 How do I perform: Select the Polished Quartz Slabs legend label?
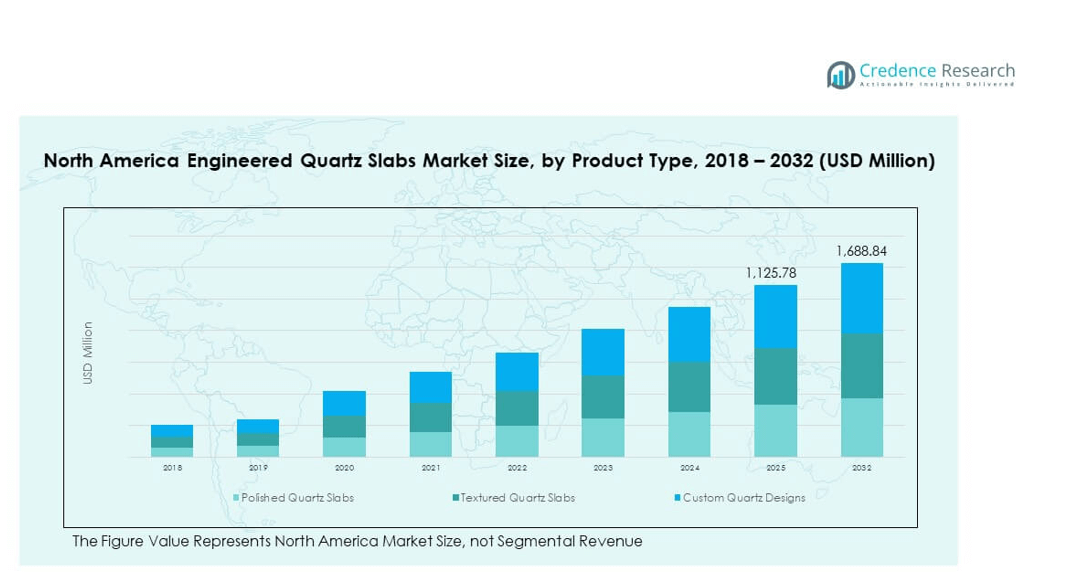[298, 498]
